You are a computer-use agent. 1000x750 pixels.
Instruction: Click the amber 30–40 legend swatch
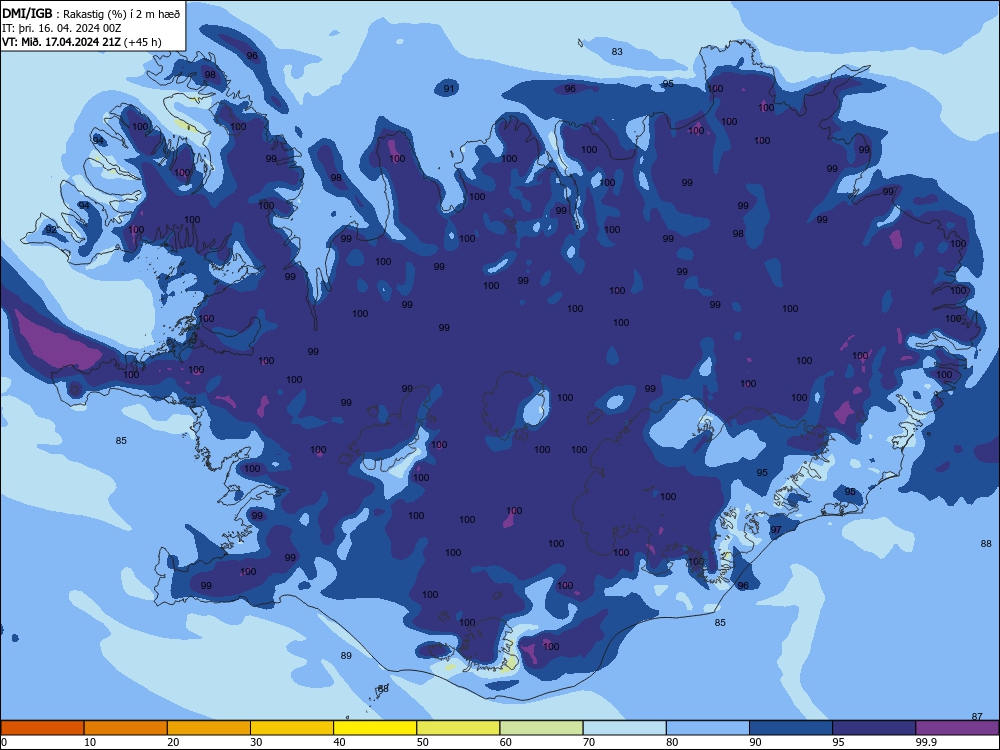292,728
